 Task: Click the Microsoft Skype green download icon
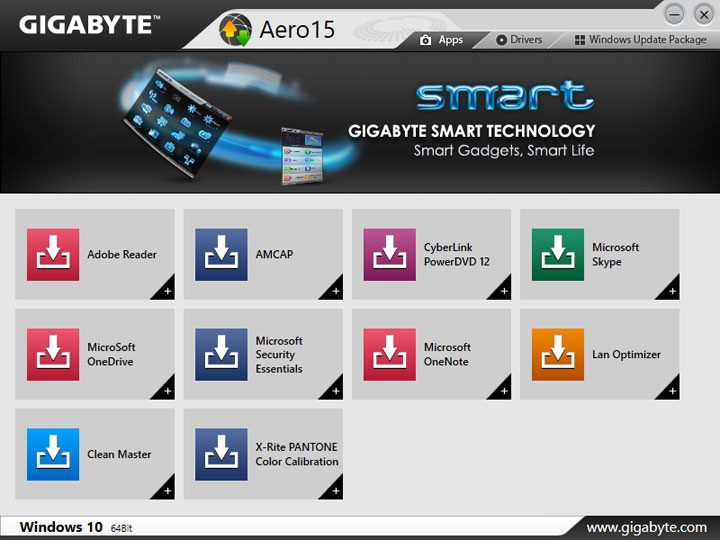click(x=557, y=254)
